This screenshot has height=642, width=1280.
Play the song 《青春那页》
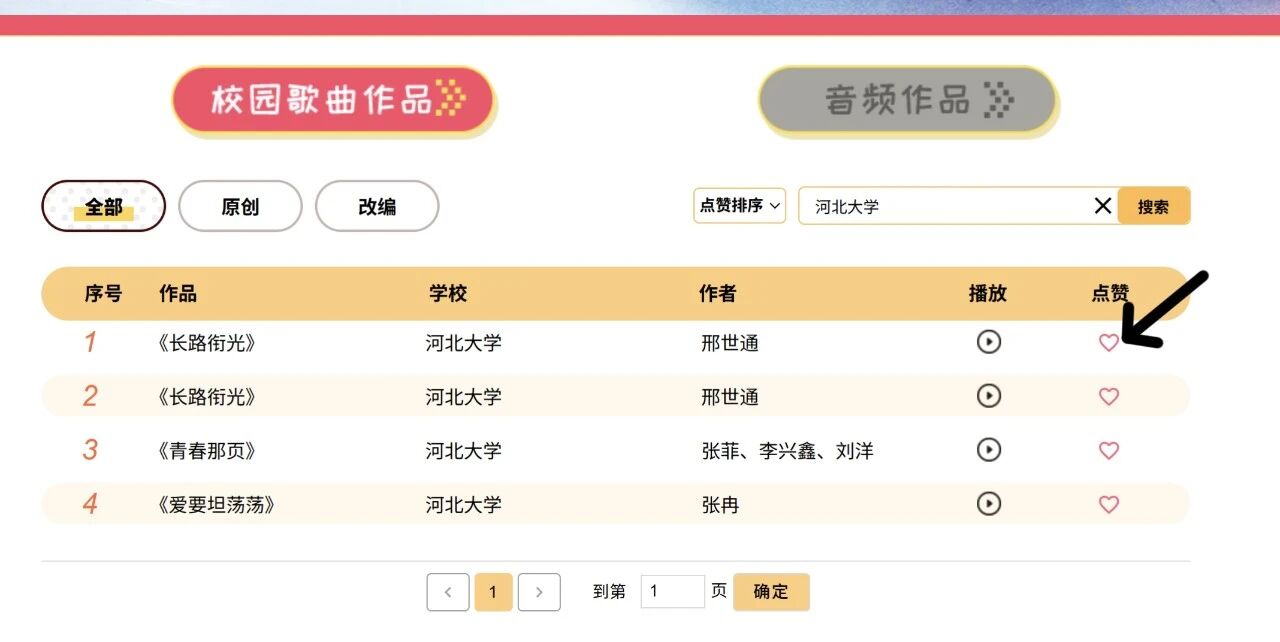(x=988, y=450)
